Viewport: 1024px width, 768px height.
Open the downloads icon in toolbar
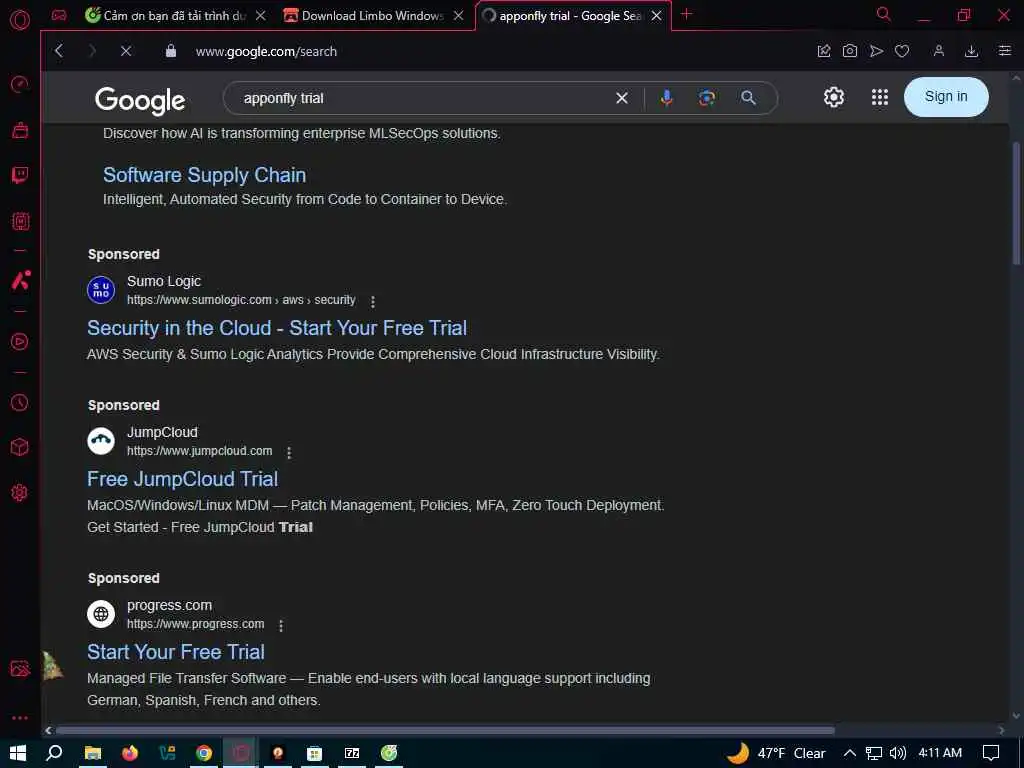971,51
